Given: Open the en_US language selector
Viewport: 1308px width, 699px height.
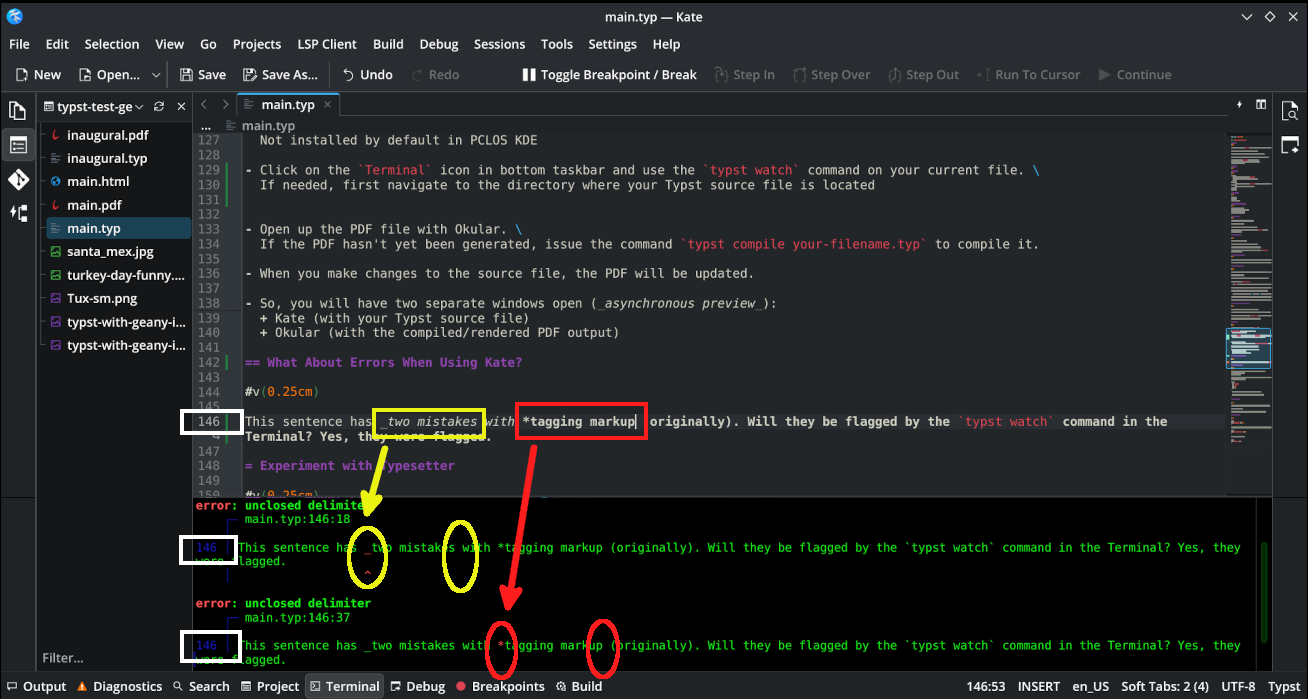Looking at the screenshot, I should [1090, 686].
